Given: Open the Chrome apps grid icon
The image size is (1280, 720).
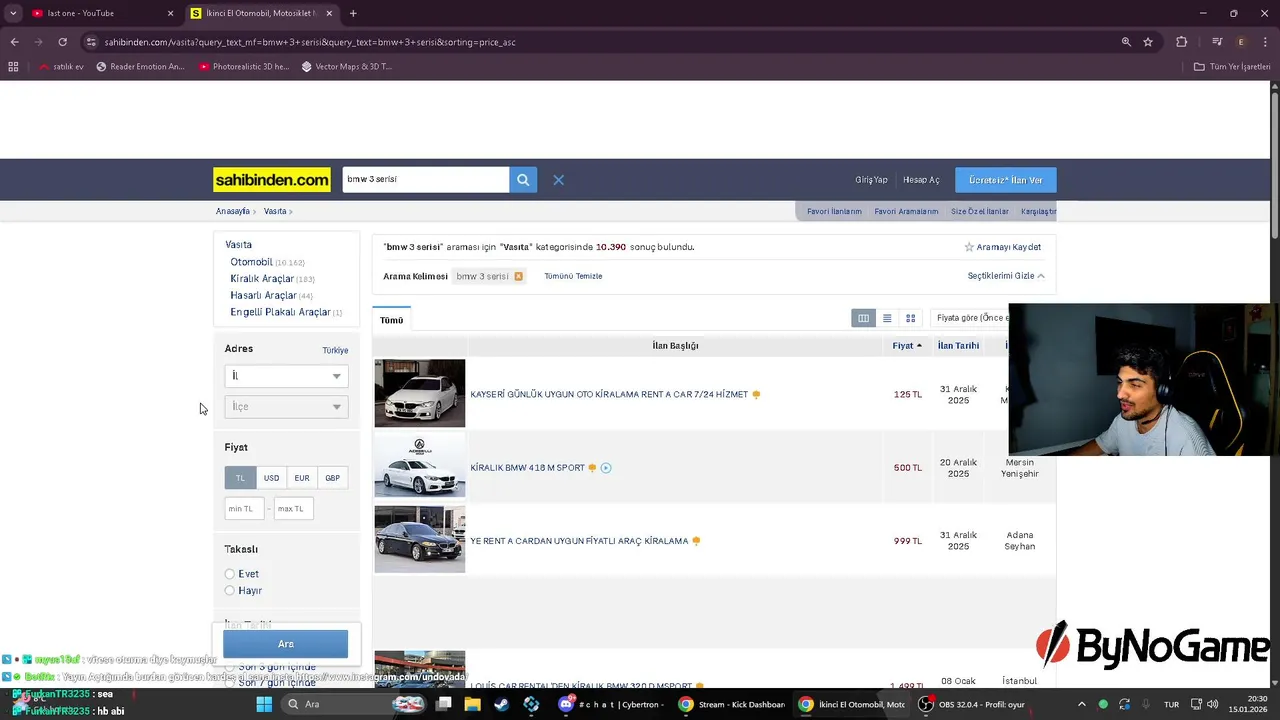Looking at the screenshot, I should pyautogui.click(x=13, y=67).
